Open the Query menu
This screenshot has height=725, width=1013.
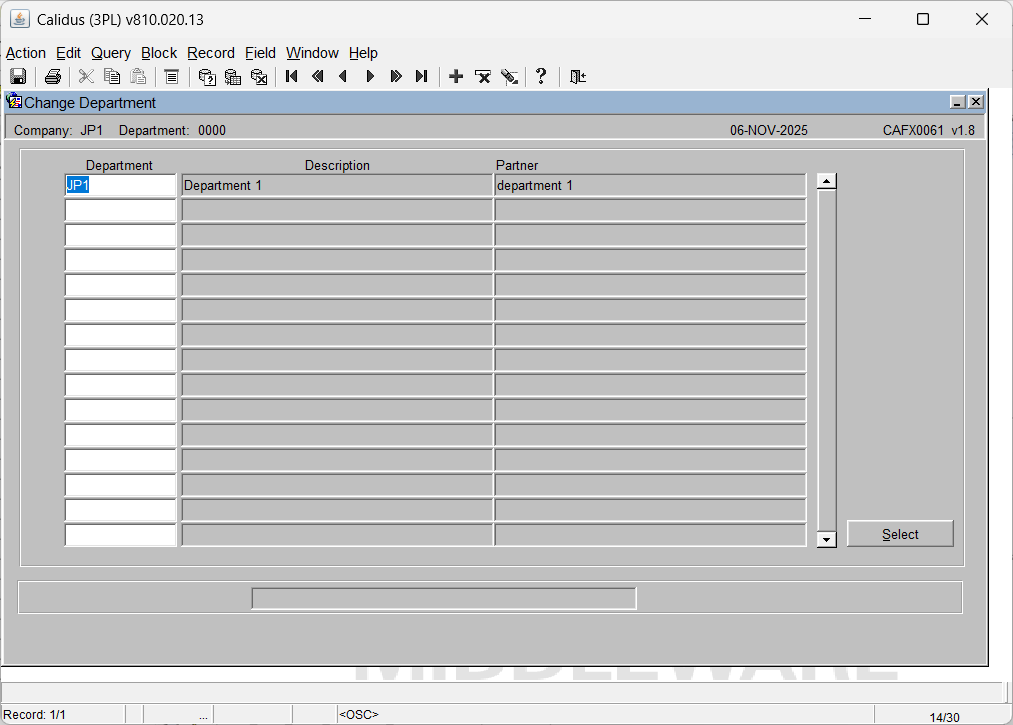pos(110,53)
